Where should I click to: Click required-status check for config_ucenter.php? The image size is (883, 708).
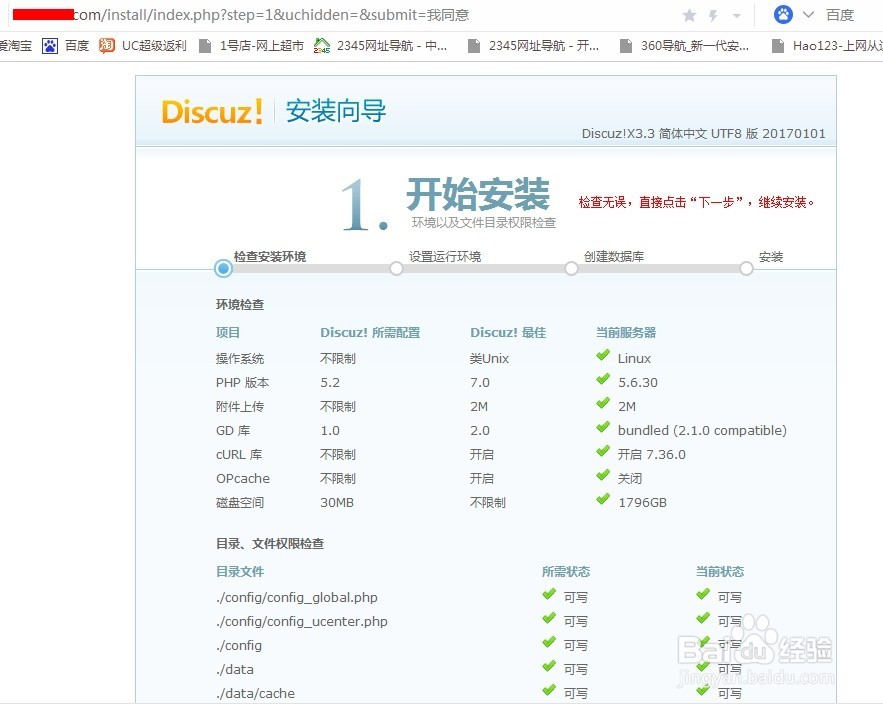[549, 618]
